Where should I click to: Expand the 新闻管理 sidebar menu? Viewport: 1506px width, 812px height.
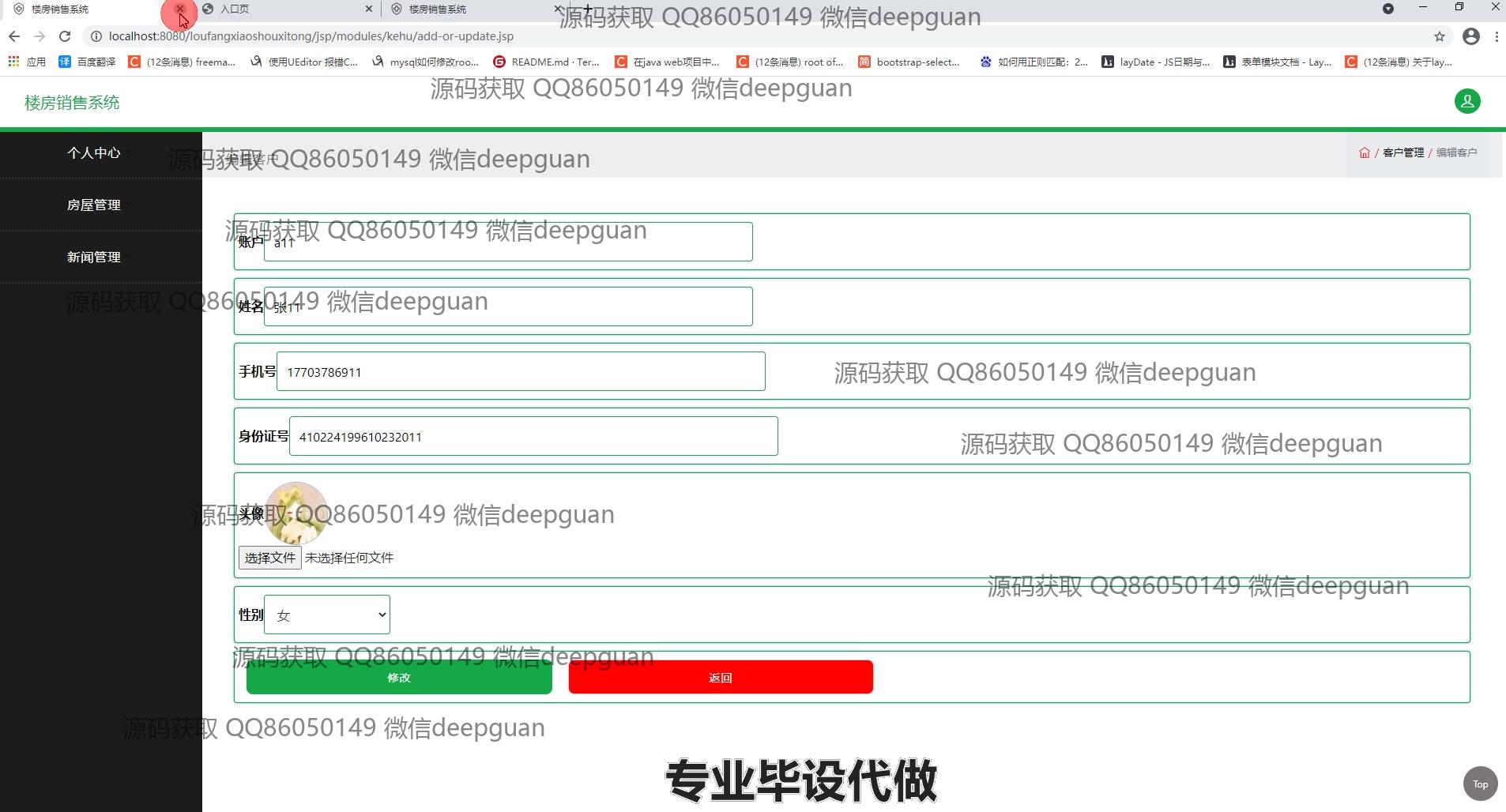tap(94, 258)
